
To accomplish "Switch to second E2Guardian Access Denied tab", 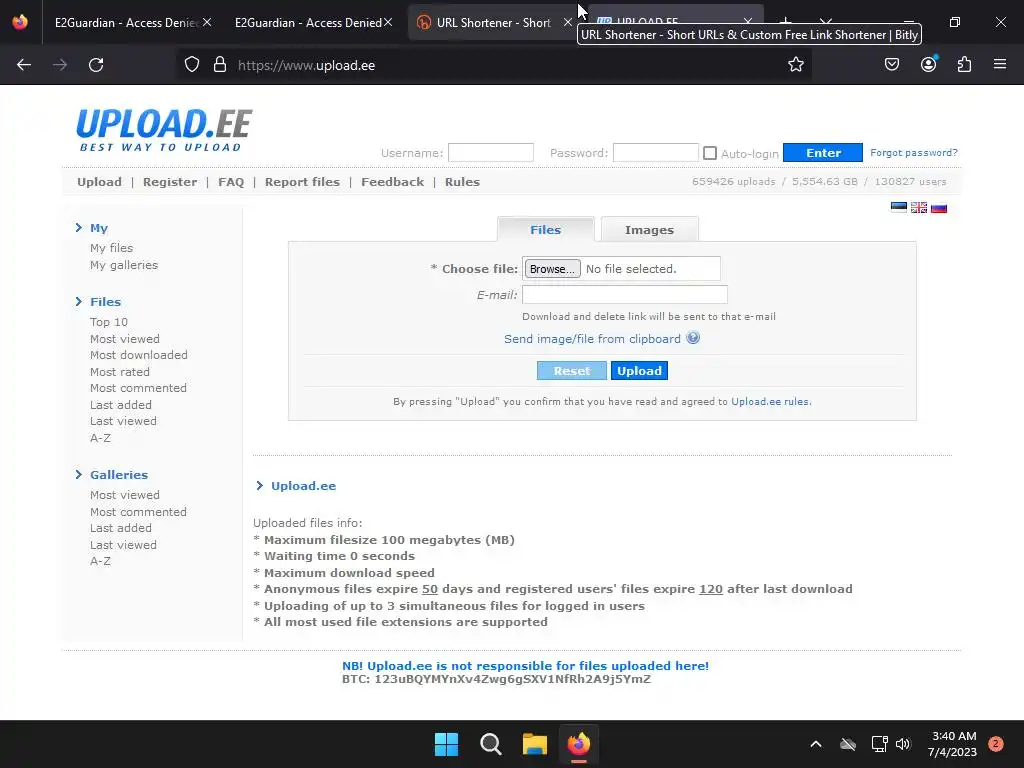I will [x=307, y=22].
